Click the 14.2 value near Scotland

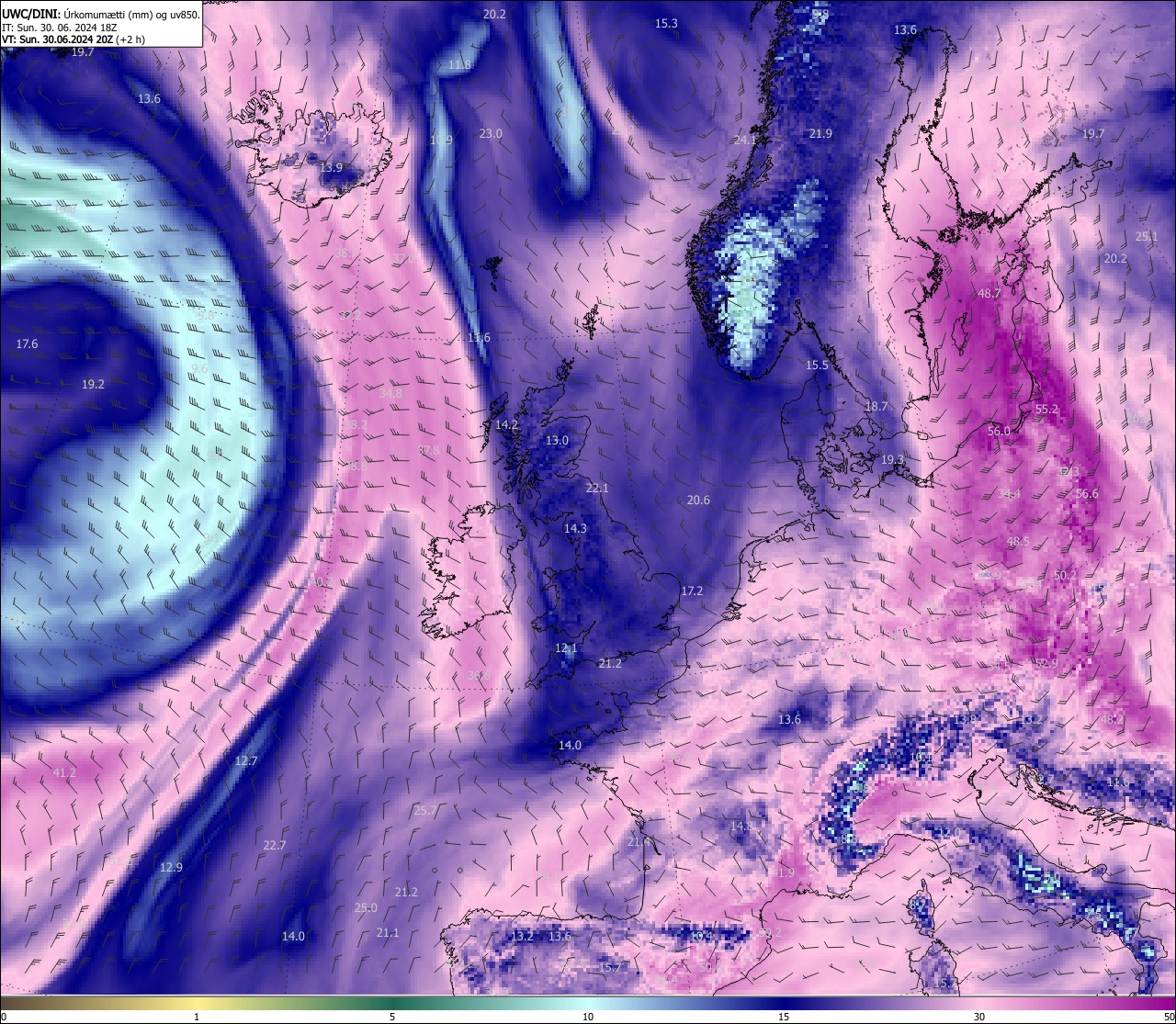pyautogui.click(x=506, y=424)
